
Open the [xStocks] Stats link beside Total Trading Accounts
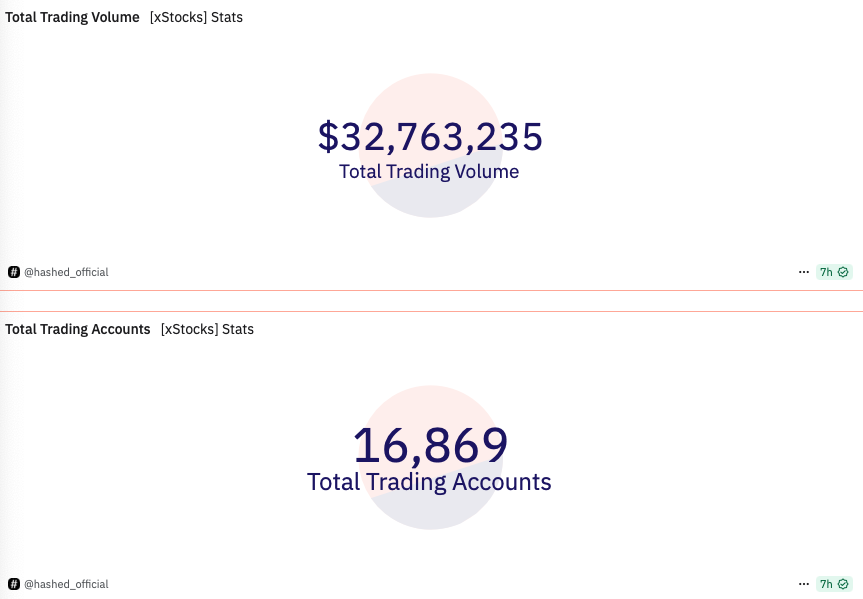tap(207, 329)
